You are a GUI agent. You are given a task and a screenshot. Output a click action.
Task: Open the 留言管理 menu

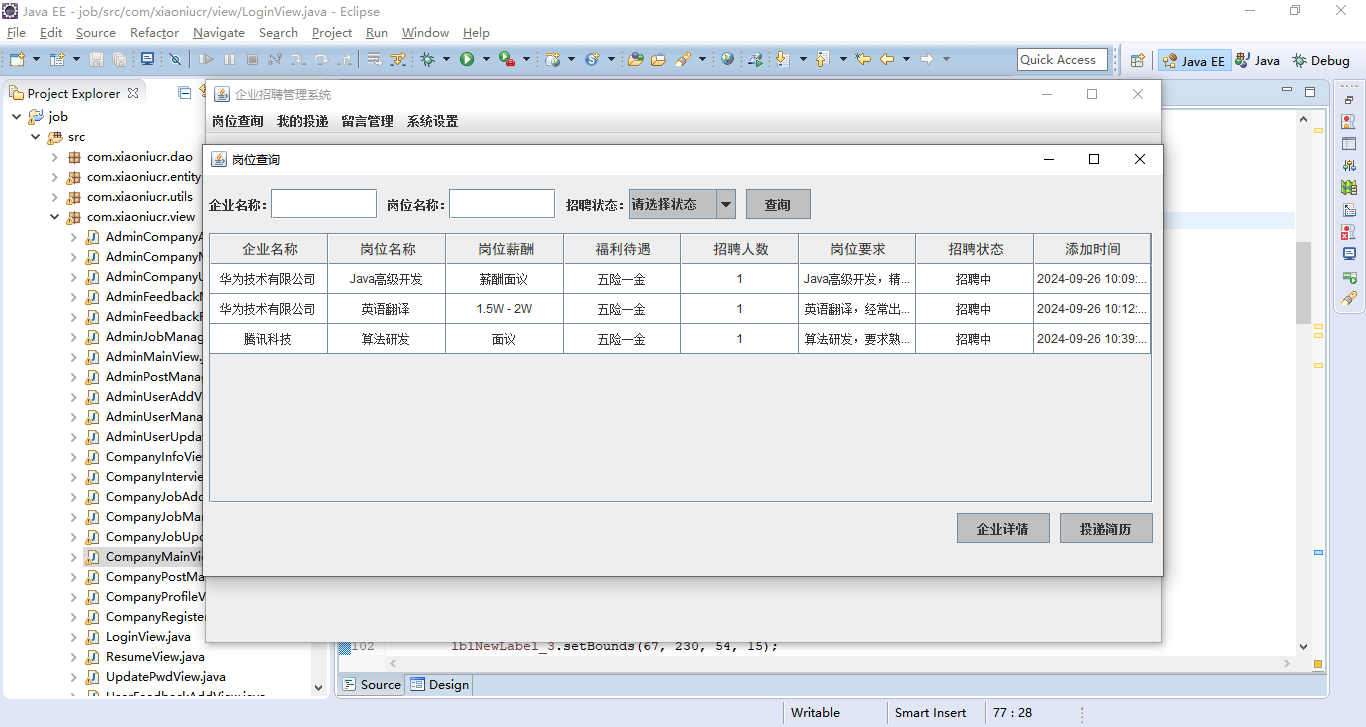coord(367,121)
